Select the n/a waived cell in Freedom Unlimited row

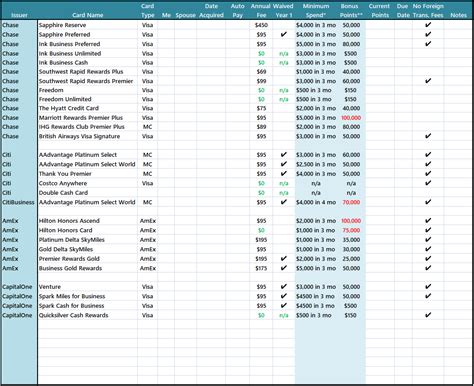pos(284,99)
